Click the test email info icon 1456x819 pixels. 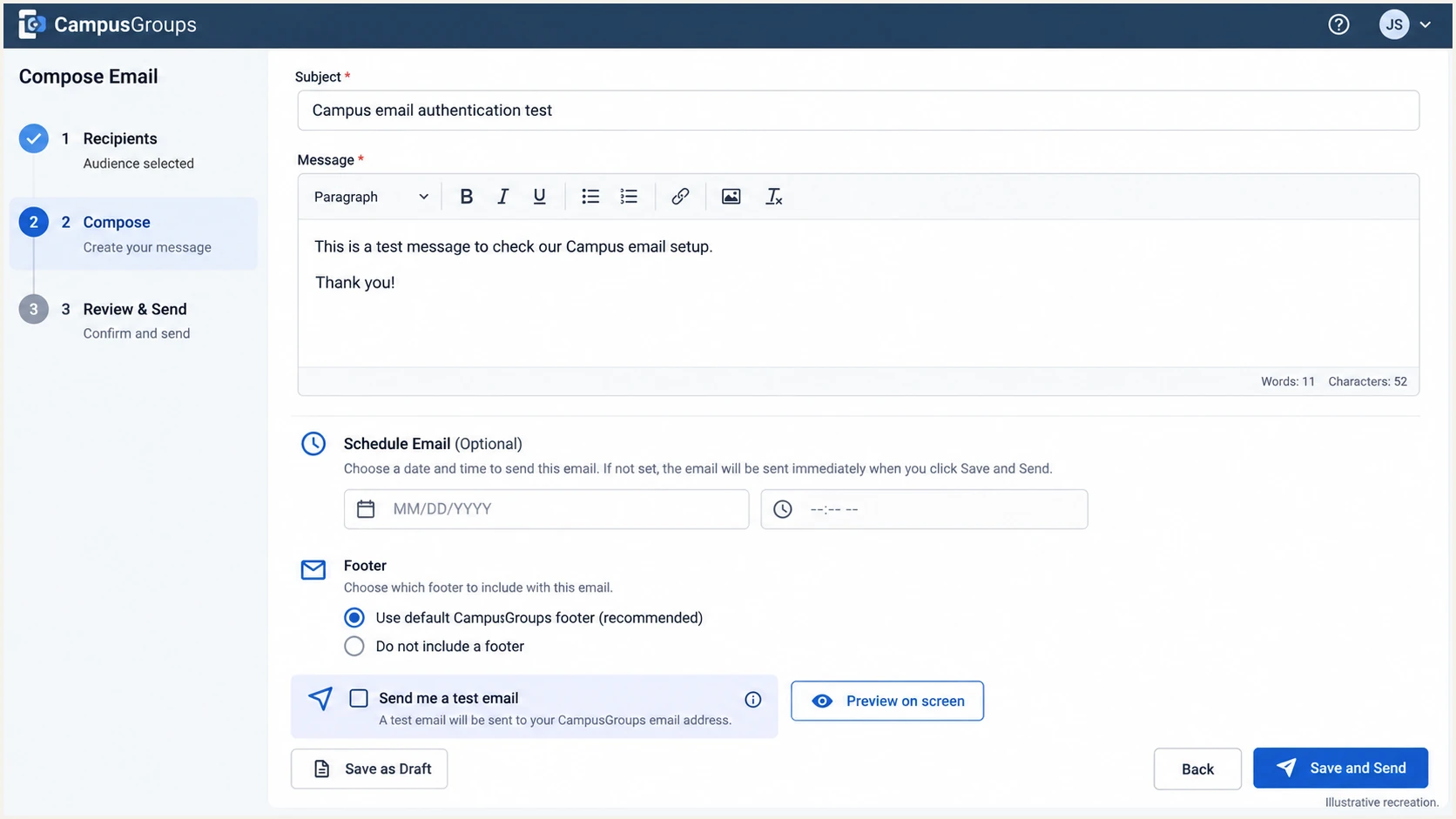pyautogui.click(x=753, y=700)
